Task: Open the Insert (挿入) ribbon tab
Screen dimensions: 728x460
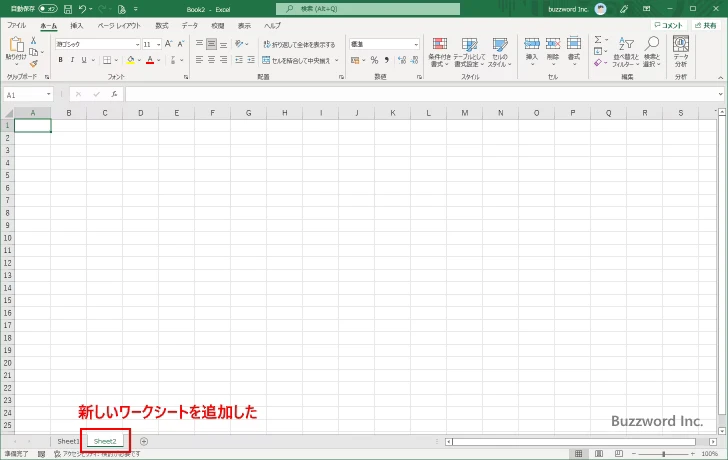Action: coord(76,25)
